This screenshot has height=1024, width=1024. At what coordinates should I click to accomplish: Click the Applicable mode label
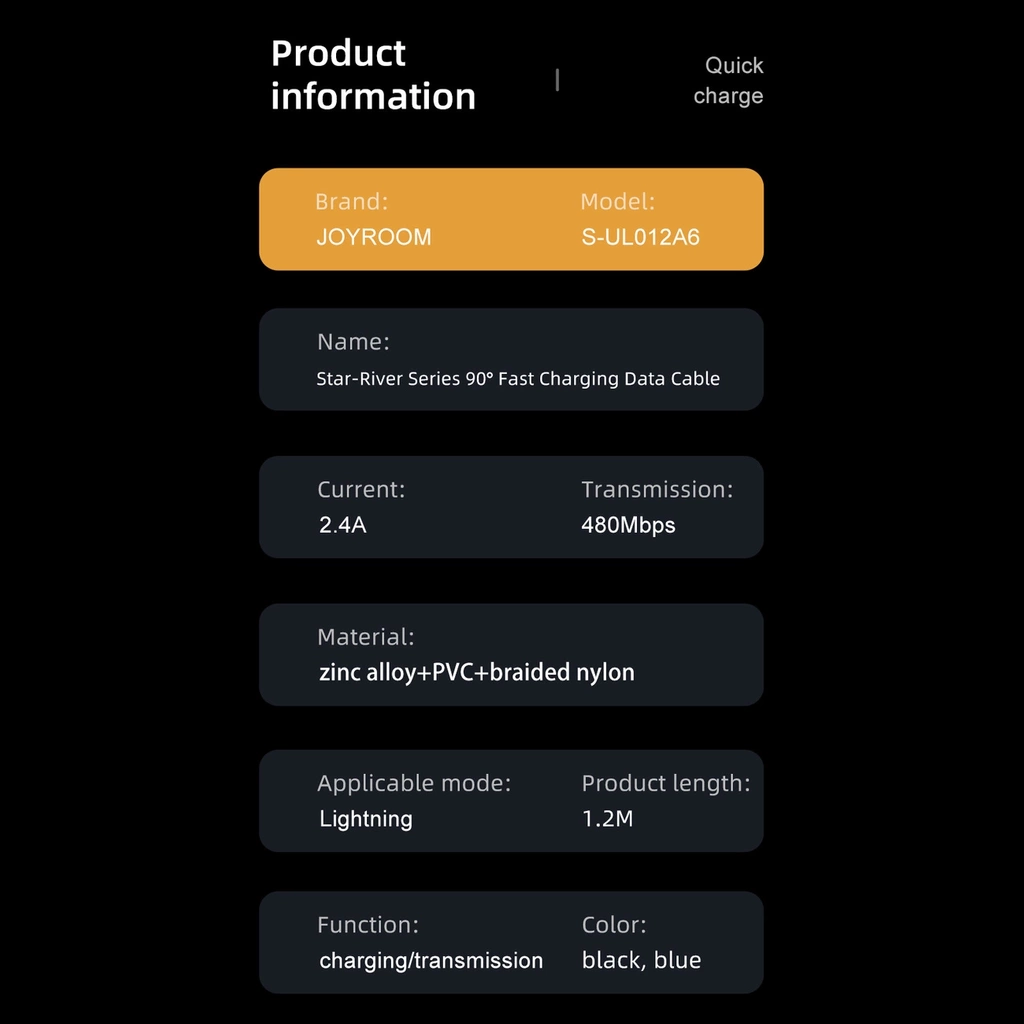(414, 783)
